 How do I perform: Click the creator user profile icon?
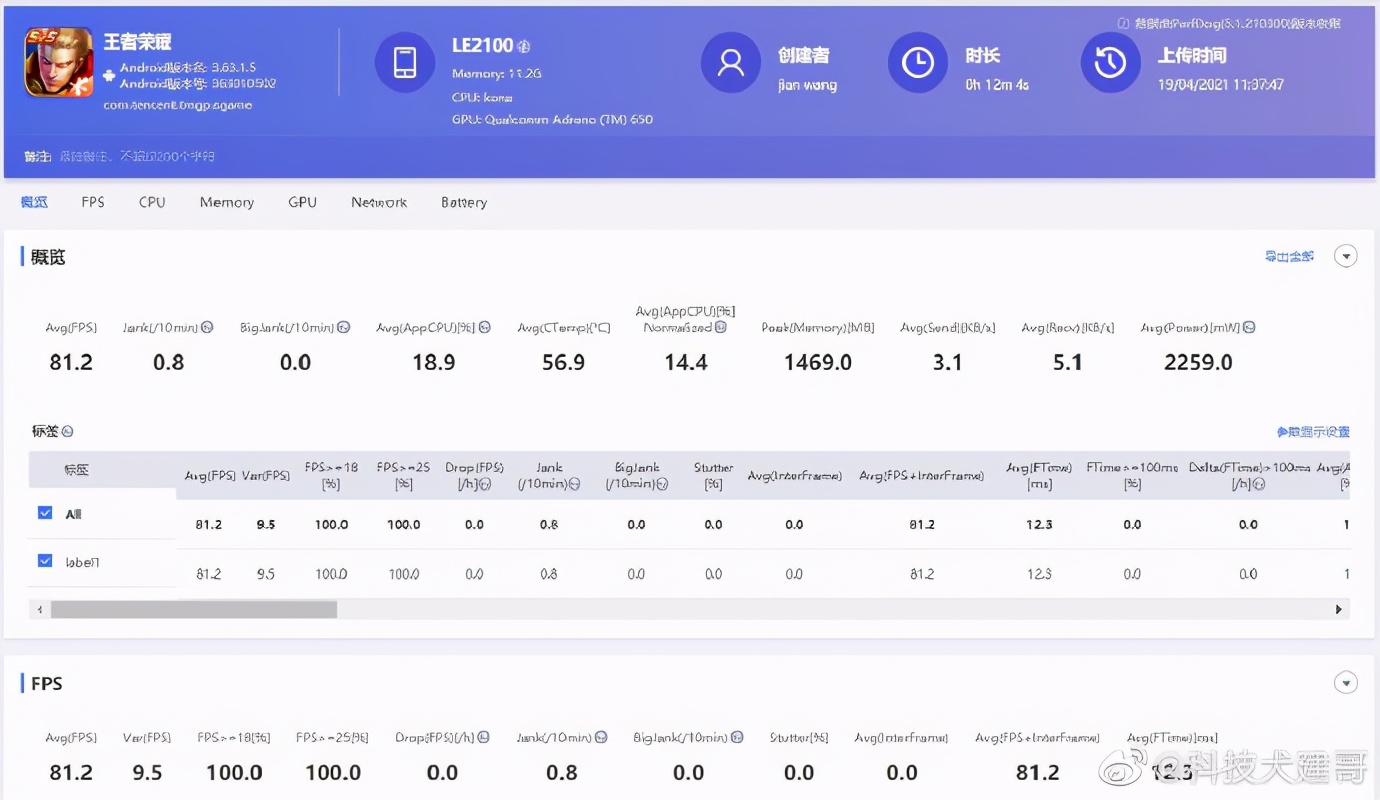pyautogui.click(x=731, y=62)
